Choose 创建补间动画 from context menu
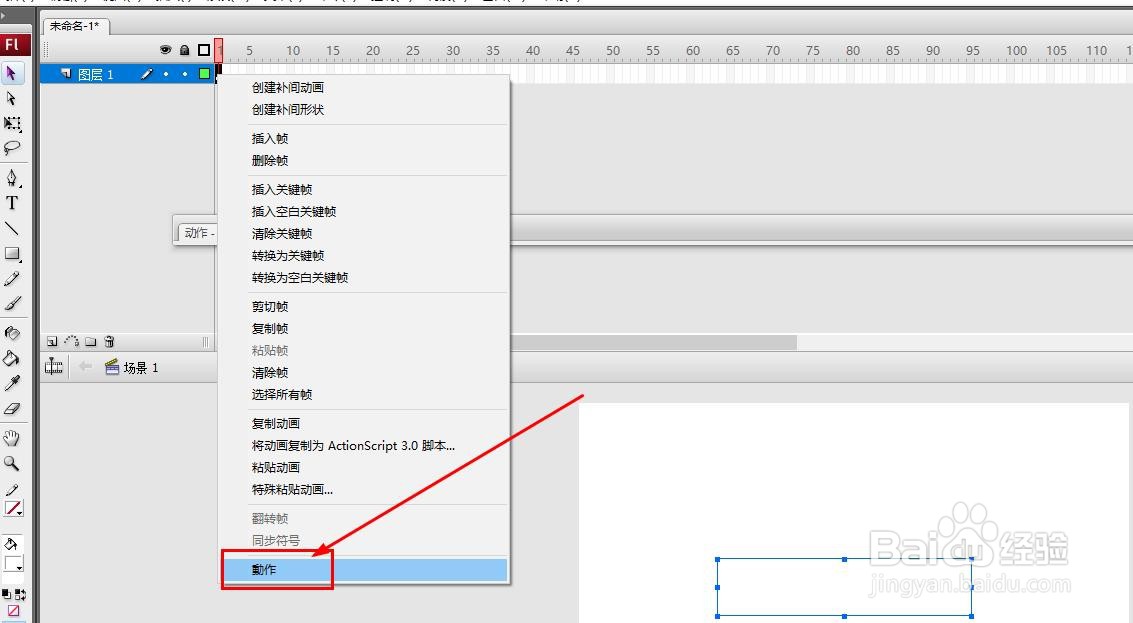The image size is (1133, 623). 288,87
